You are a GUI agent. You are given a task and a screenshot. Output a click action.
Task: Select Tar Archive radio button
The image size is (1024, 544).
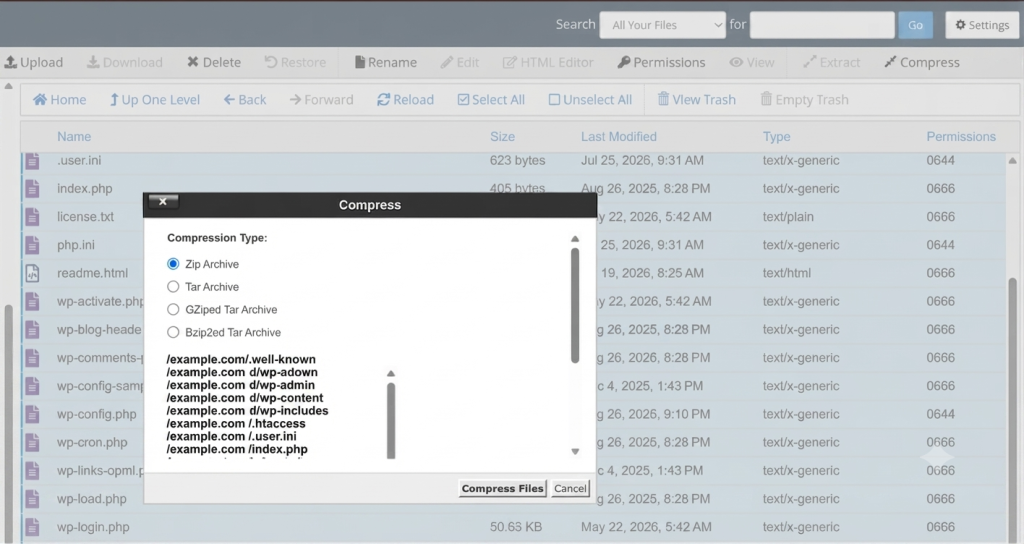pos(173,287)
